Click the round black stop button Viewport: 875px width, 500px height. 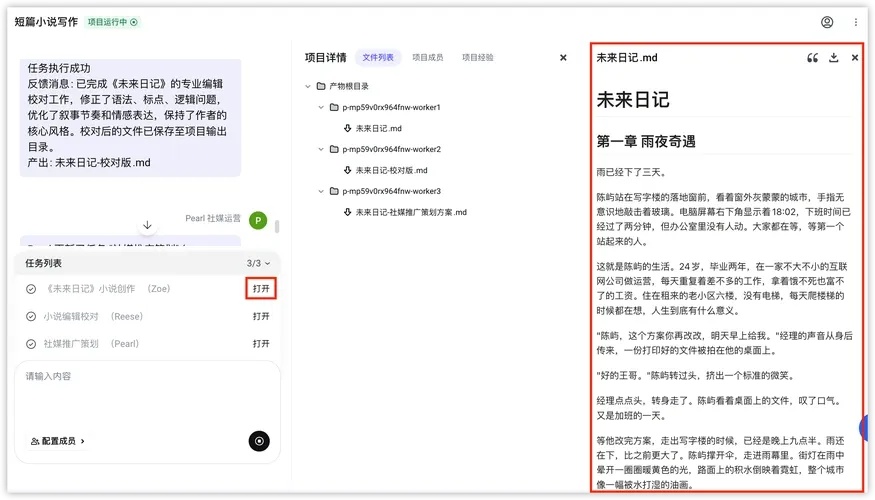pos(259,441)
